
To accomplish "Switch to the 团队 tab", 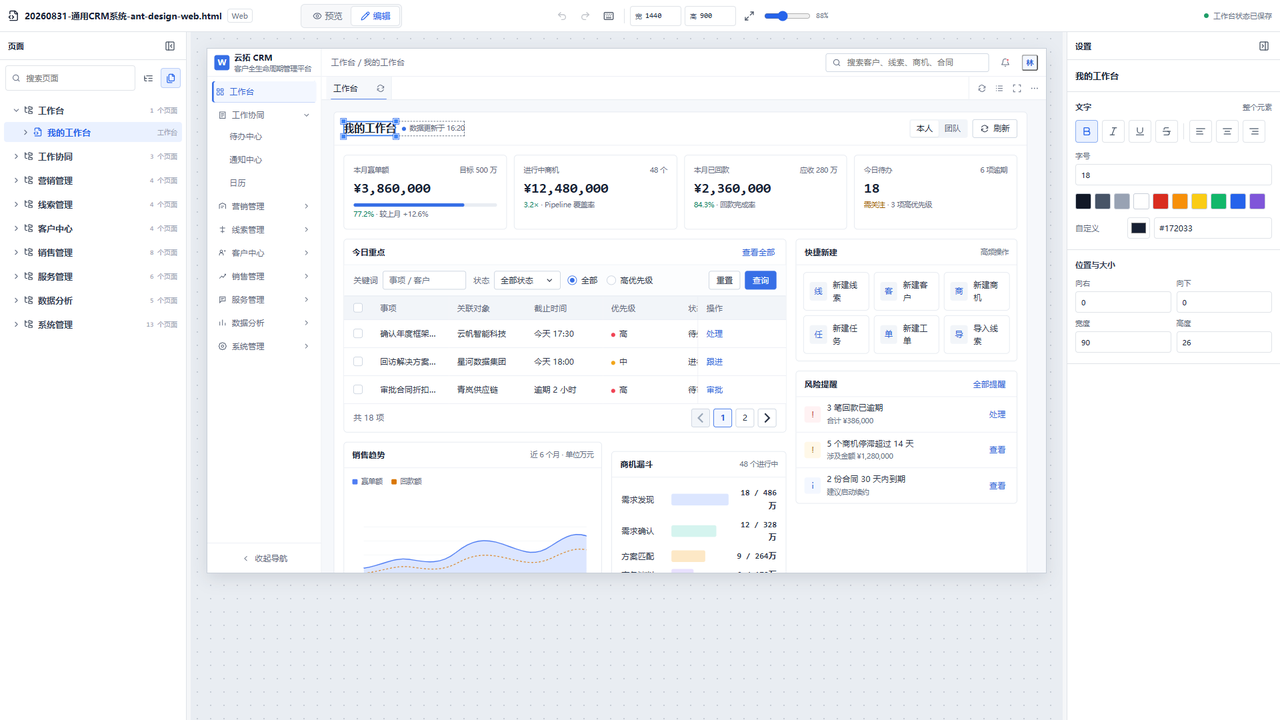I will coord(952,129).
